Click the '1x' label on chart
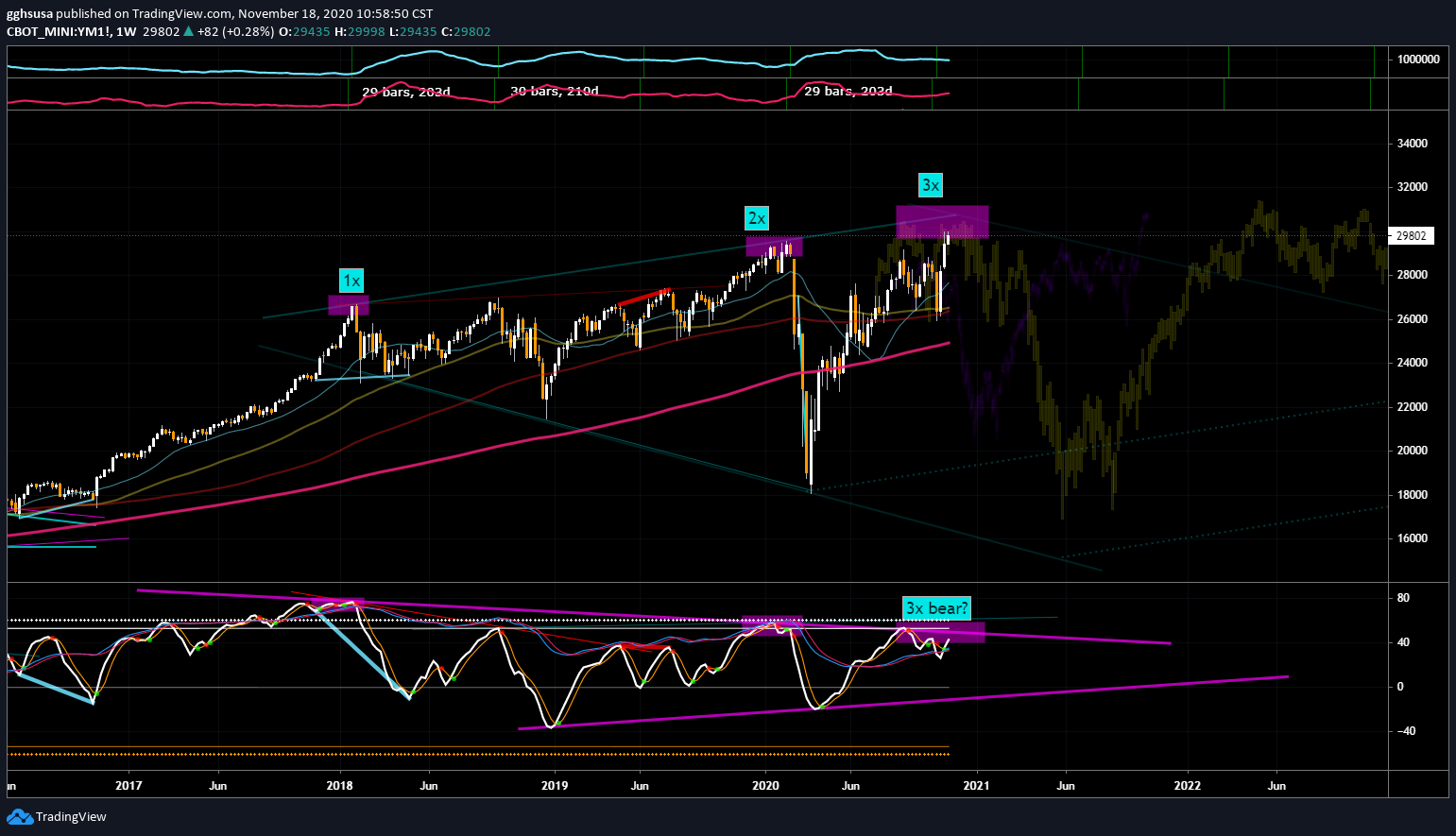 pyautogui.click(x=351, y=281)
